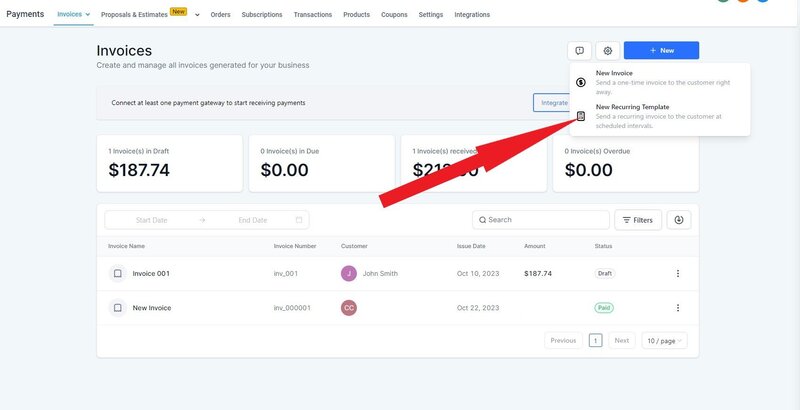Click the blue New button
The height and width of the screenshot is (410, 800).
[x=661, y=50]
